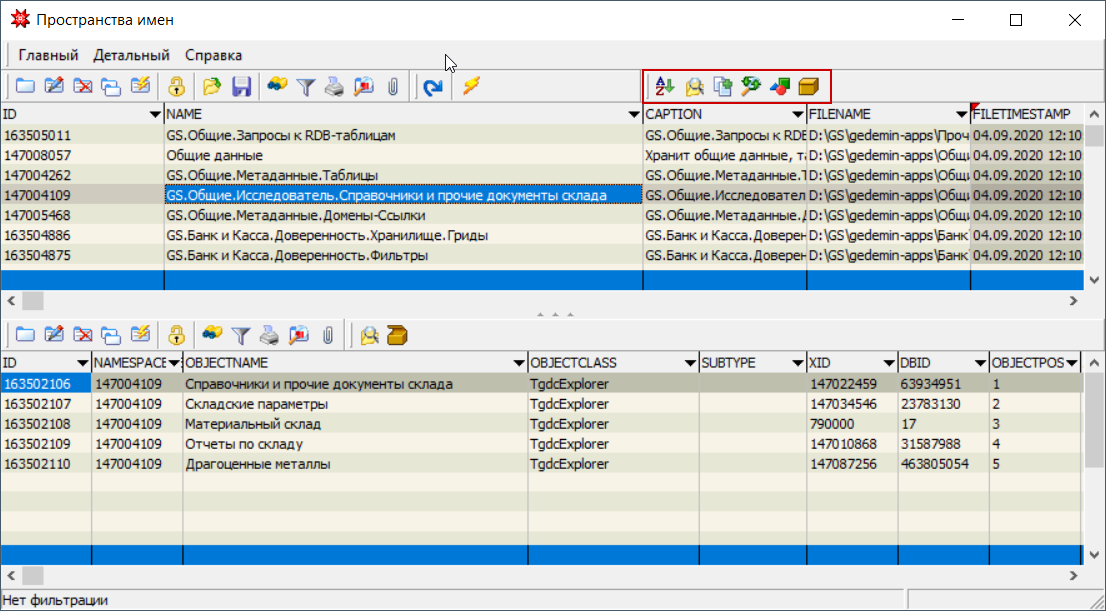Open the NAME column dropdown in upper grid
This screenshot has width=1106, height=611.
click(x=632, y=115)
